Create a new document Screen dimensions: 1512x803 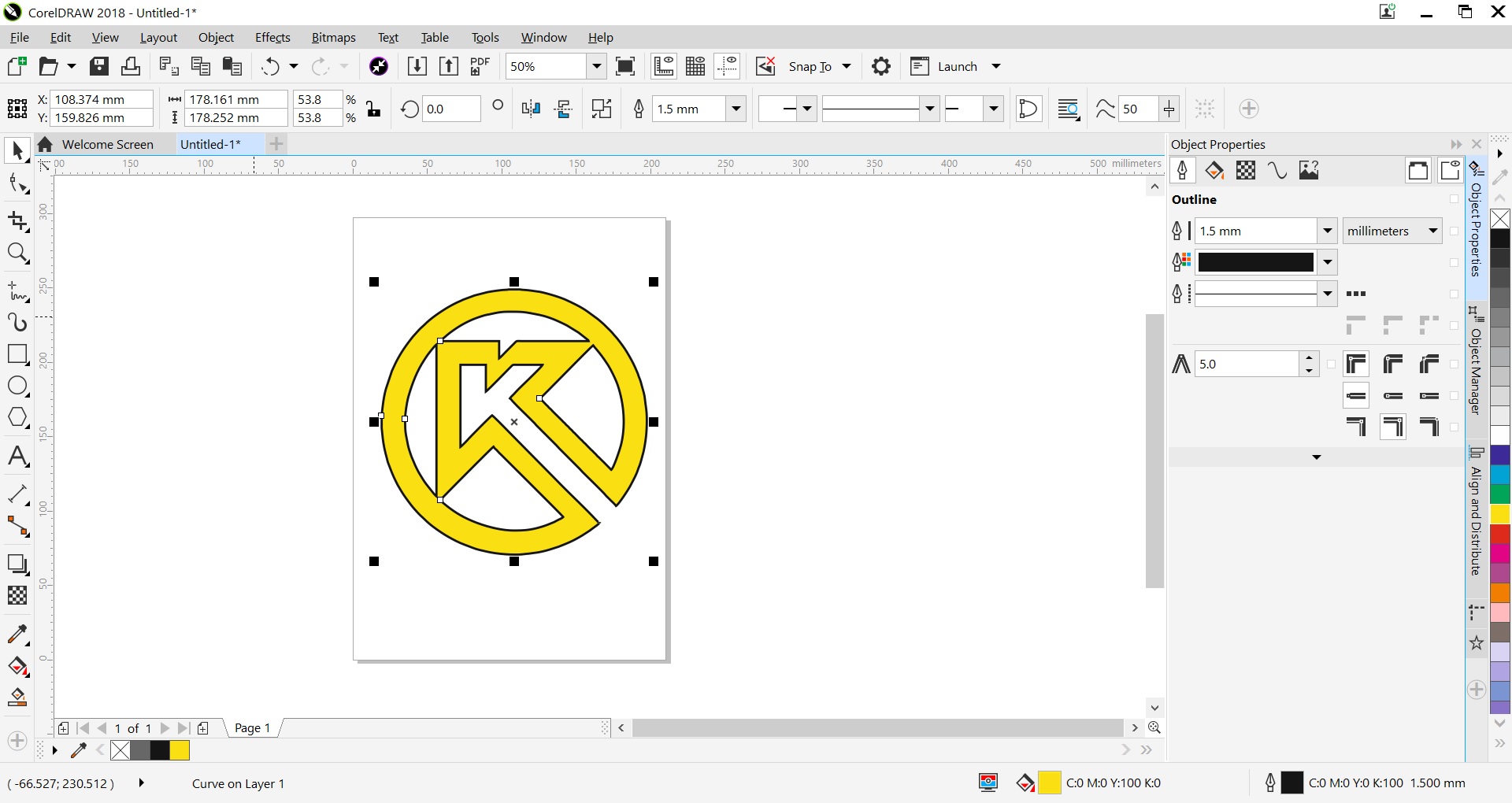17,66
